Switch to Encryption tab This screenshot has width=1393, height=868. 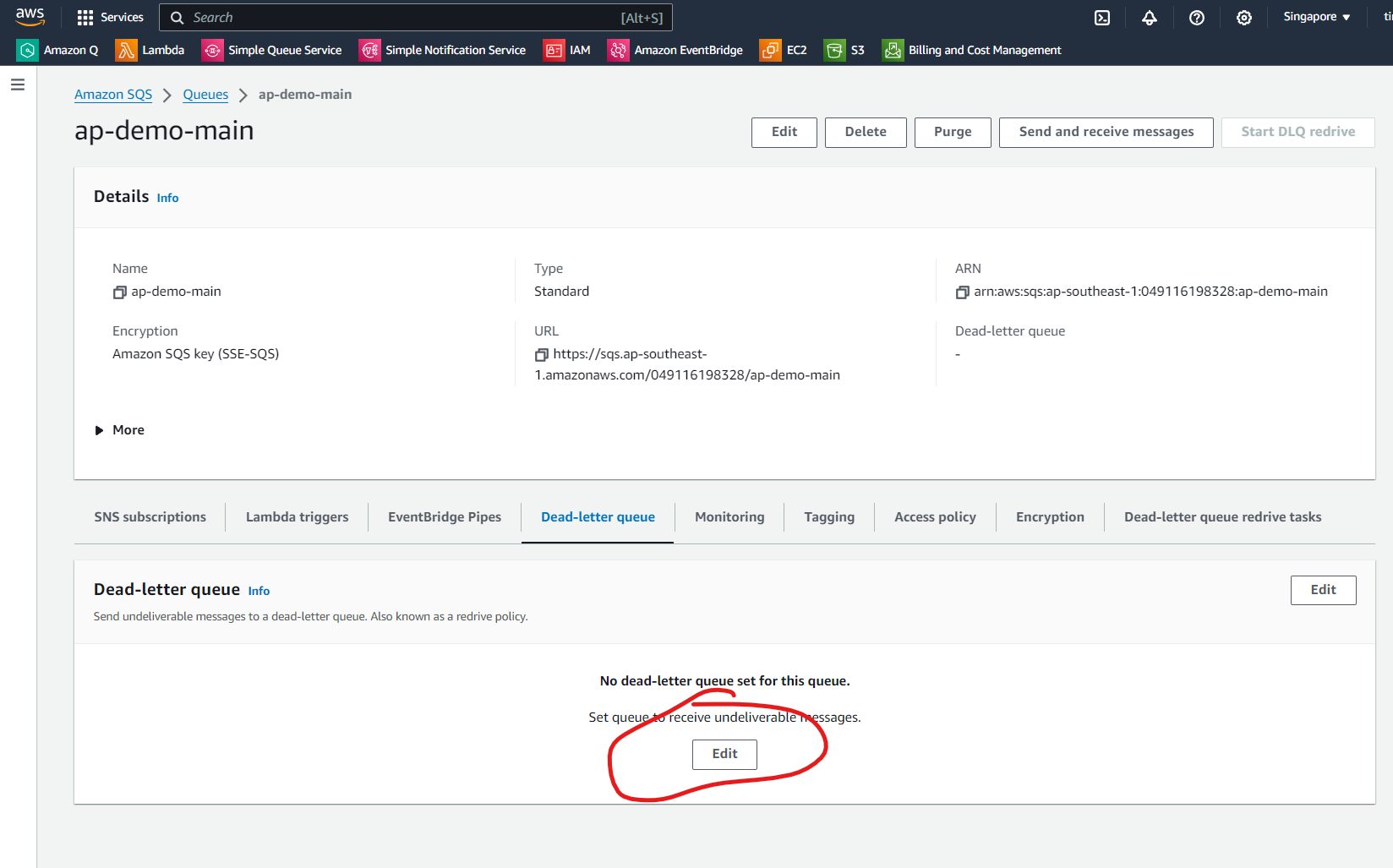1050,517
